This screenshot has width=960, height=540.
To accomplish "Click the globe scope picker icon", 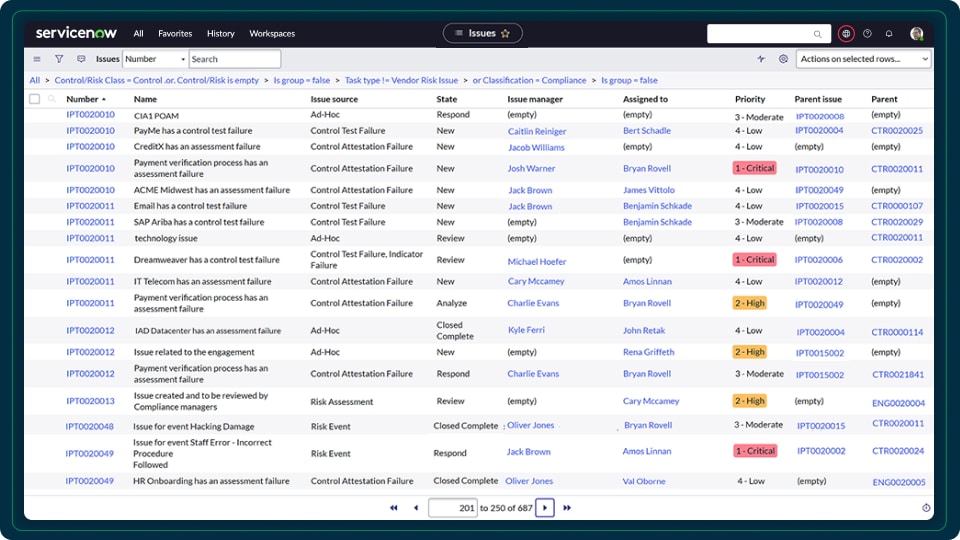I will tap(846, 33).
